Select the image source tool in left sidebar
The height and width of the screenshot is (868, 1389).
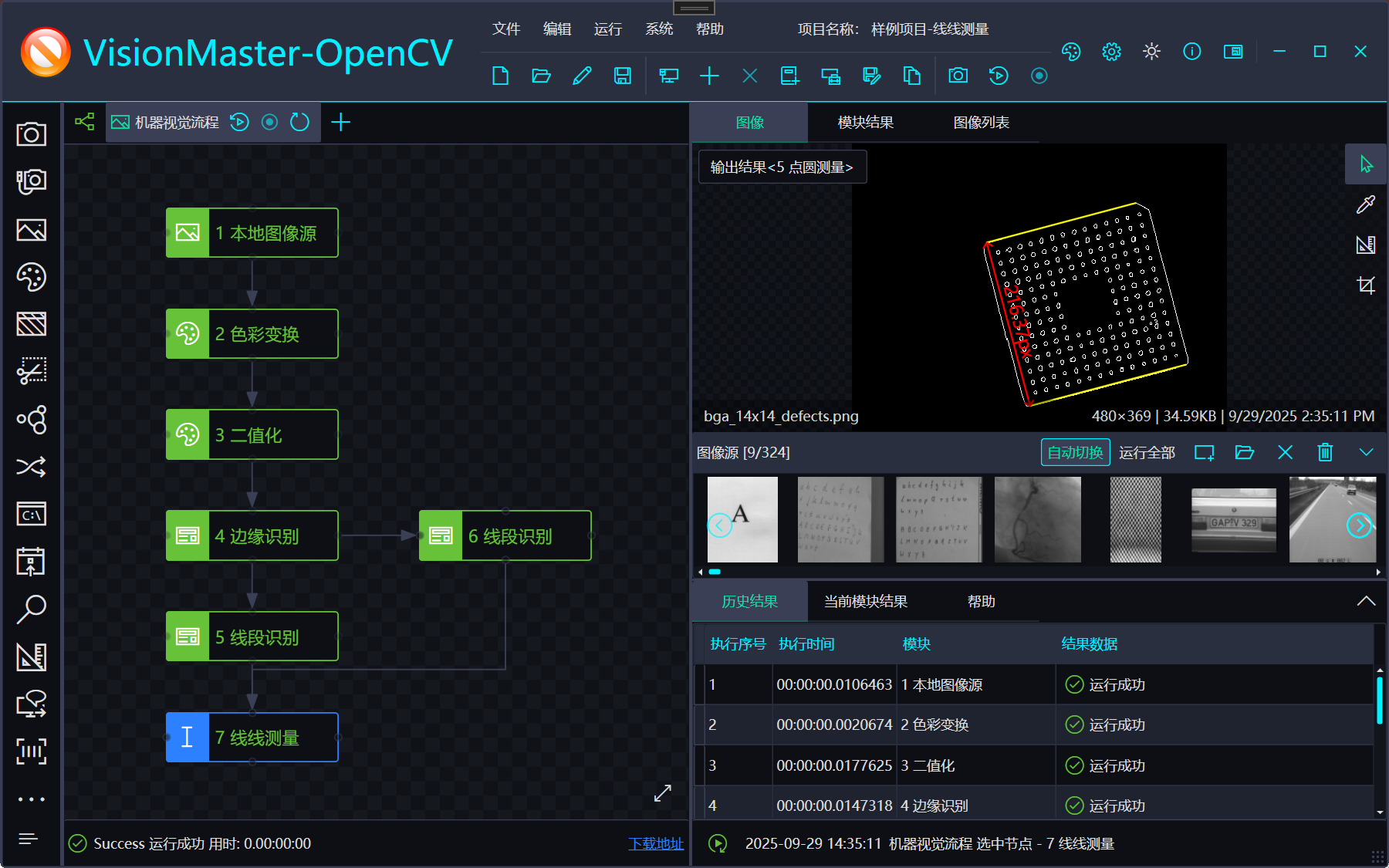click(32, 230)
